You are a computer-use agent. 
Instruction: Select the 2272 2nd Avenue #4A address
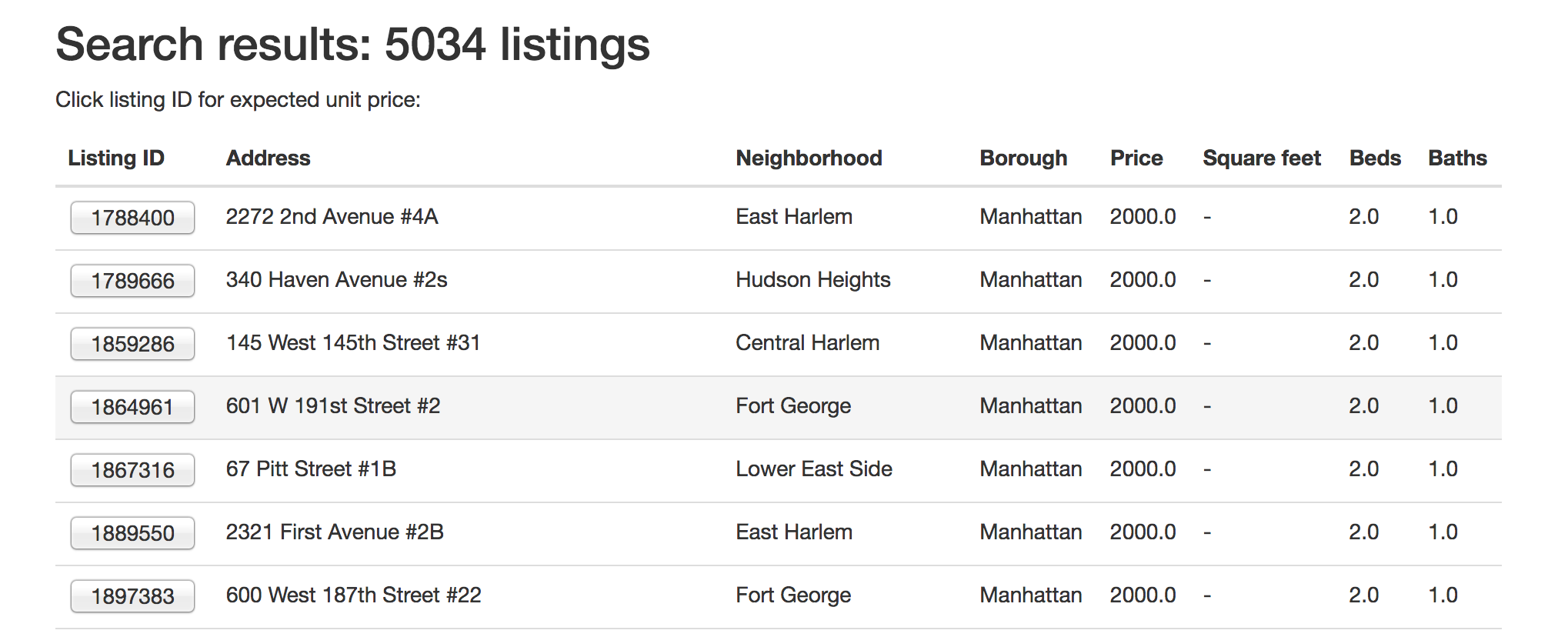pos(332,216)
